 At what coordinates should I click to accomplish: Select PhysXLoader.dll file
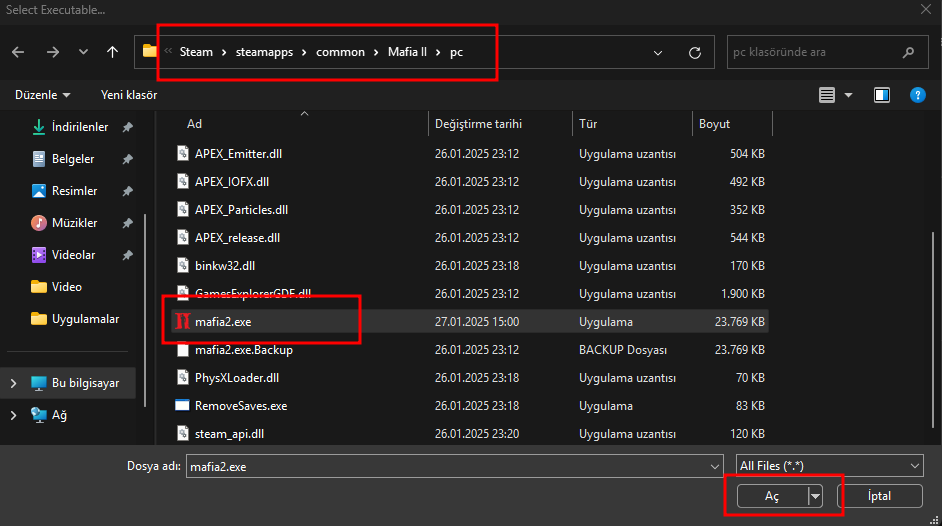(x=237, y=378)
